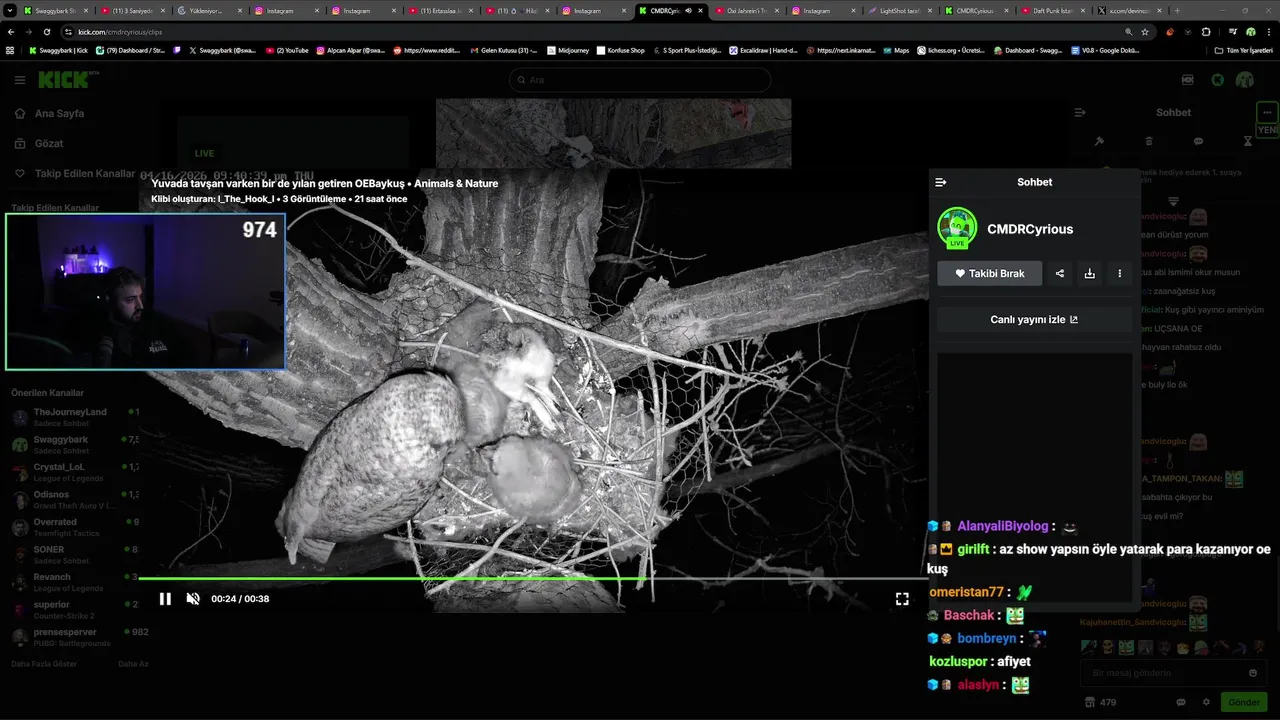Click the Takibi Bırak follow button
This screenshot has height=720, width=1280.
pyautogui.click(x=989, y=273)
